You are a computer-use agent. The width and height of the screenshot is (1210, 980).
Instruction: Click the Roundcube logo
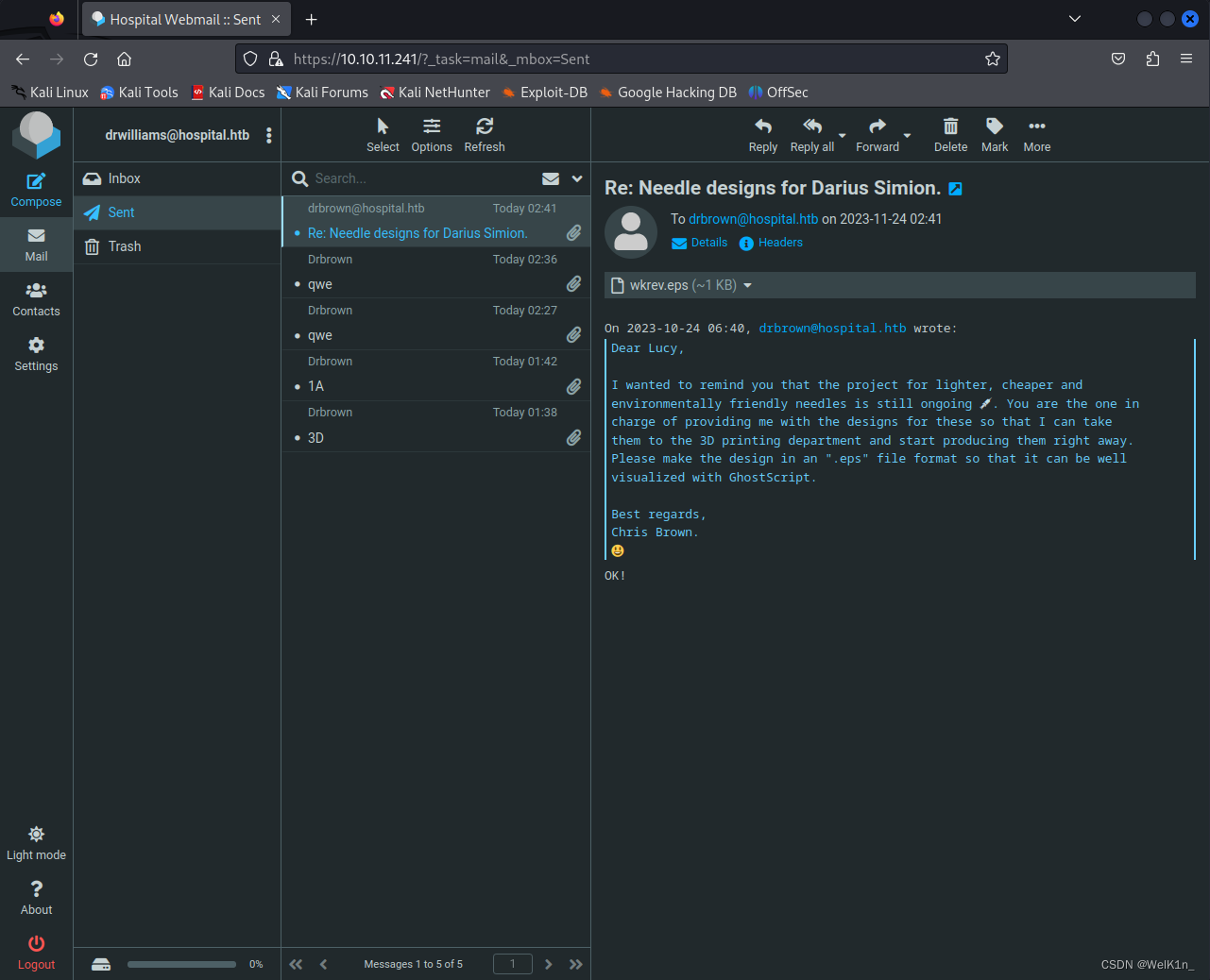pyautogui.click(x=36, y=135)
